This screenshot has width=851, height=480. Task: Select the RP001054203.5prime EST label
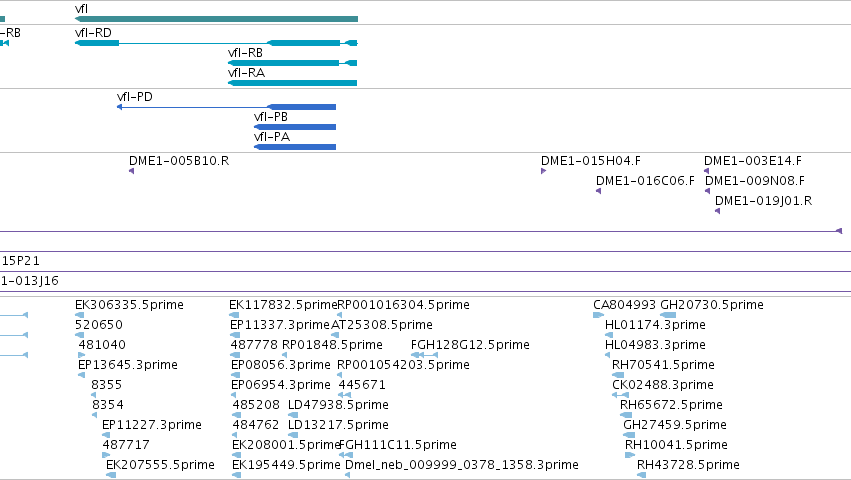click(403, 365)
